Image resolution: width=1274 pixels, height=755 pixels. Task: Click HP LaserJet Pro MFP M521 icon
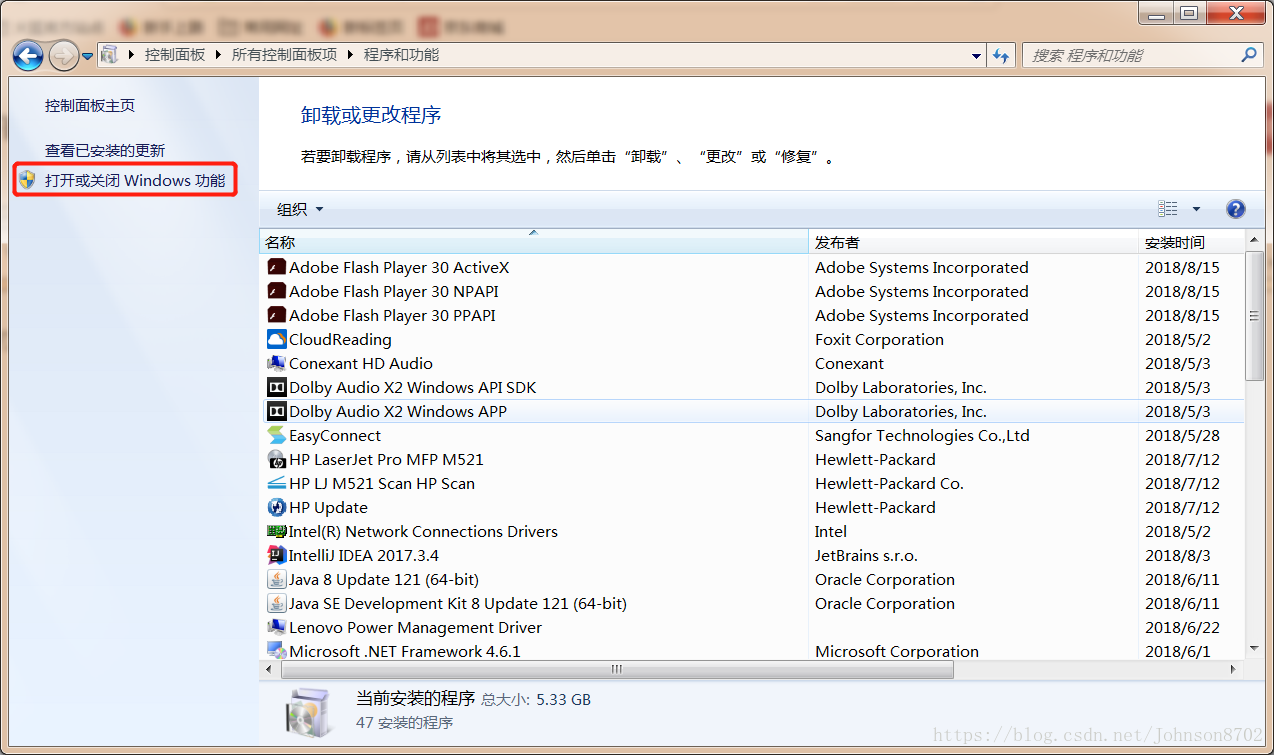coord(277,459)
